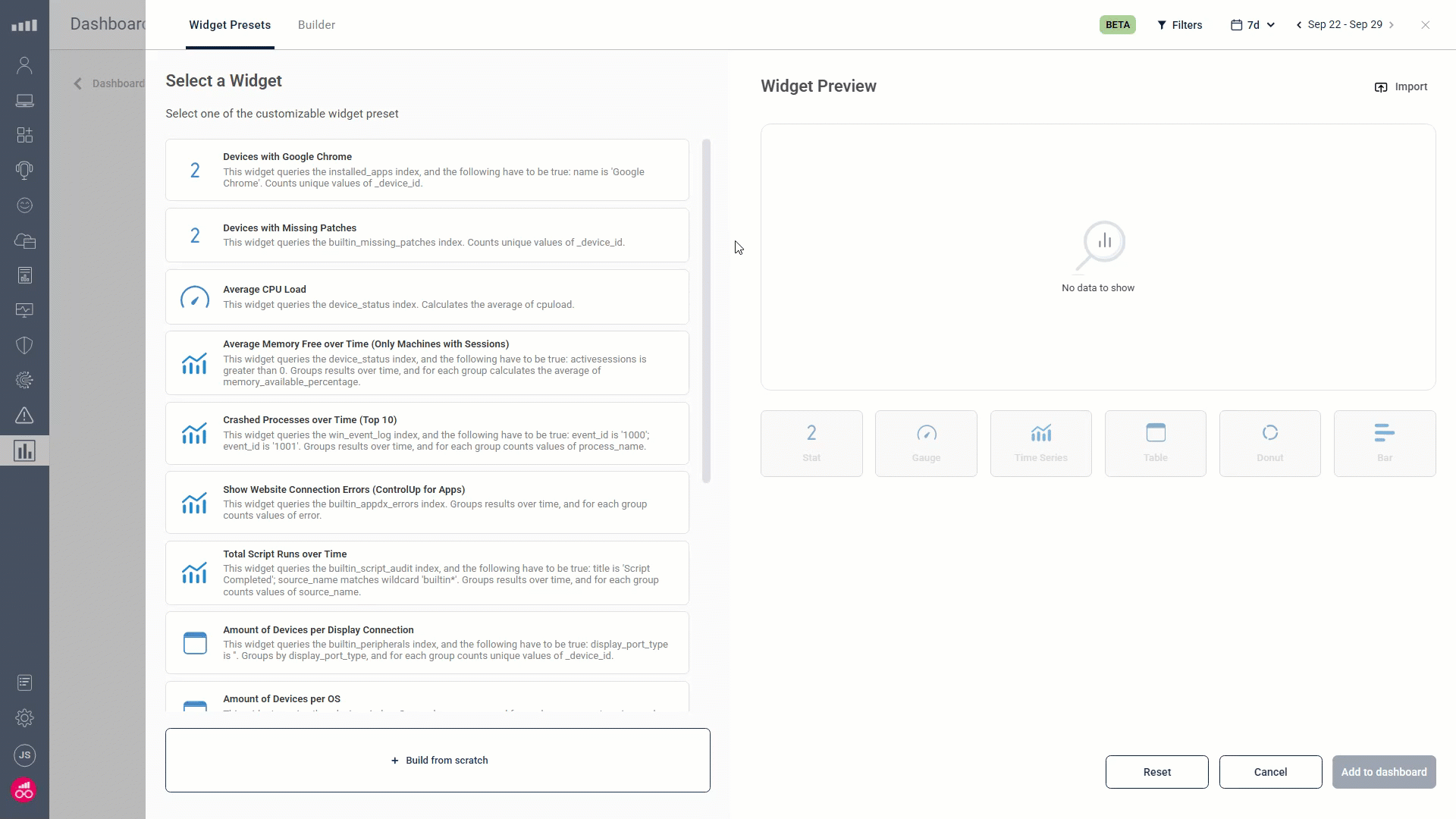Click the widget list vertical scrollbar
This screenshot has width=1456, height=819.
click(x=706, y=311)
